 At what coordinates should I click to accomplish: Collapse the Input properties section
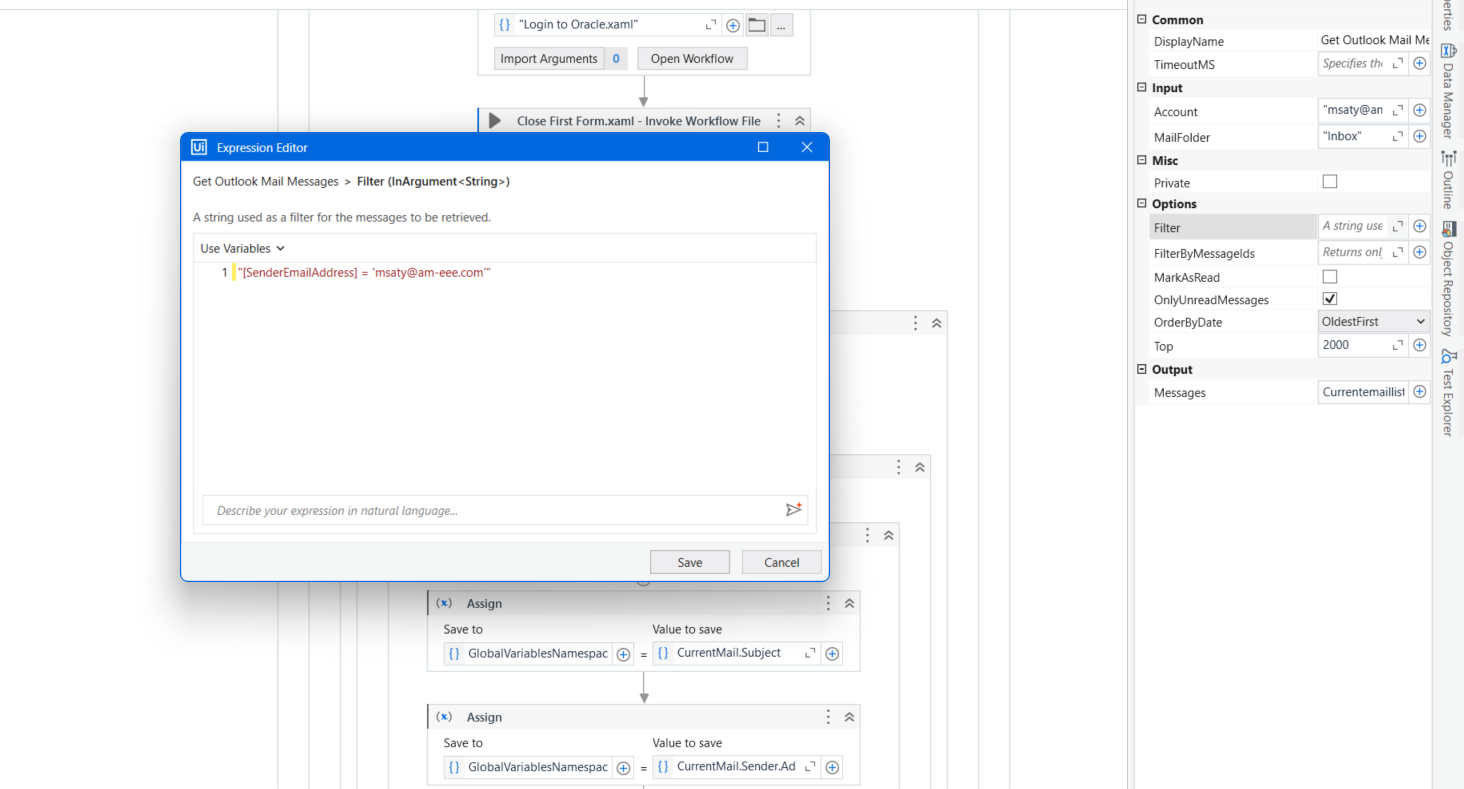[x=1142, y=88]
